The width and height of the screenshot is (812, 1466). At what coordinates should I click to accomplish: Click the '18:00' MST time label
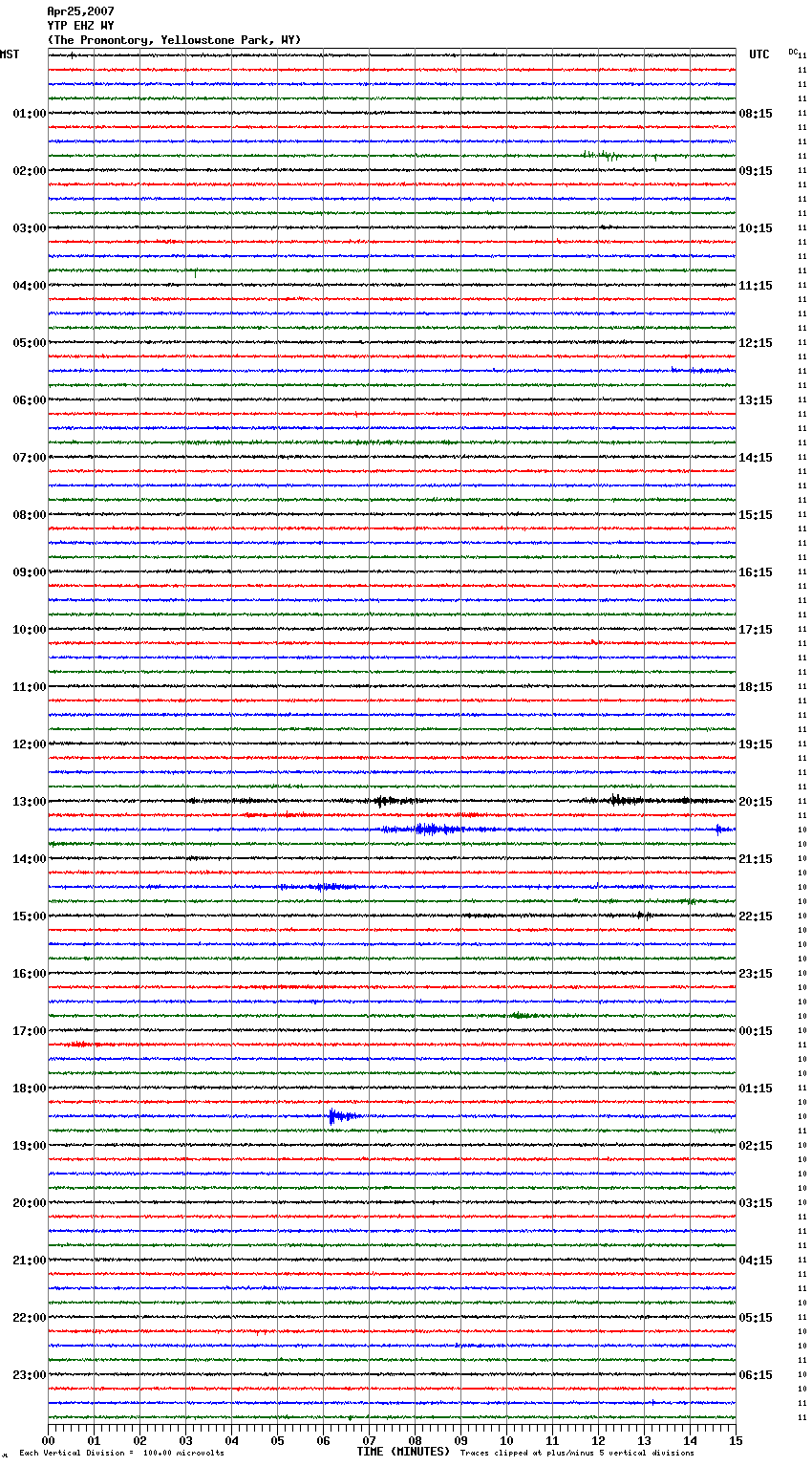(29, 1089)
